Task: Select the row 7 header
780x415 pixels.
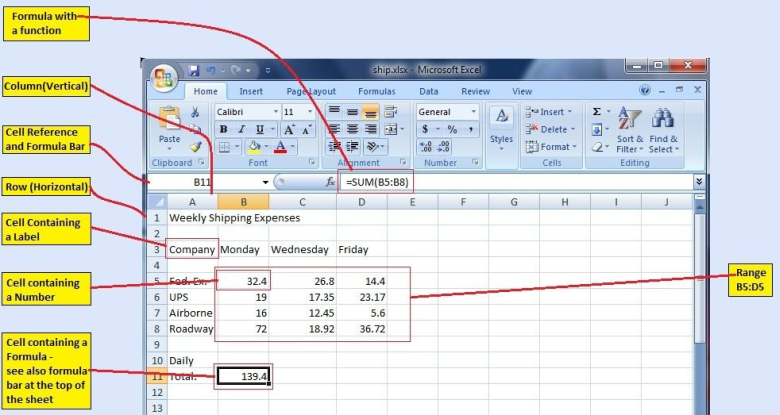Action: click(157, 313)
